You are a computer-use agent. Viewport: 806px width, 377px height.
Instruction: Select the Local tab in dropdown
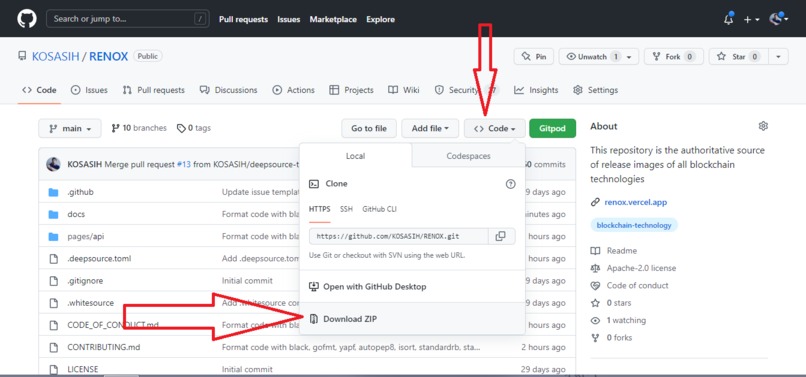355,156
